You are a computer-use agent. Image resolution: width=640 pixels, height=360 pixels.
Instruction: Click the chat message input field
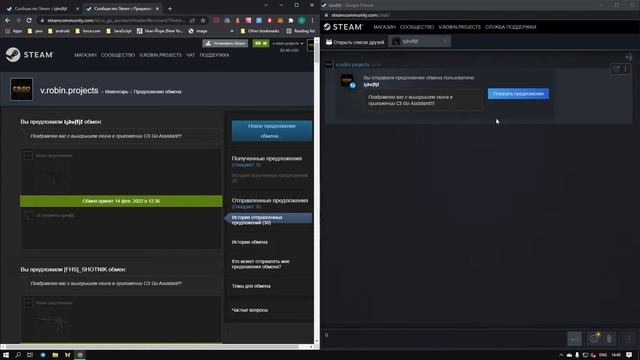tap(444, 338)
